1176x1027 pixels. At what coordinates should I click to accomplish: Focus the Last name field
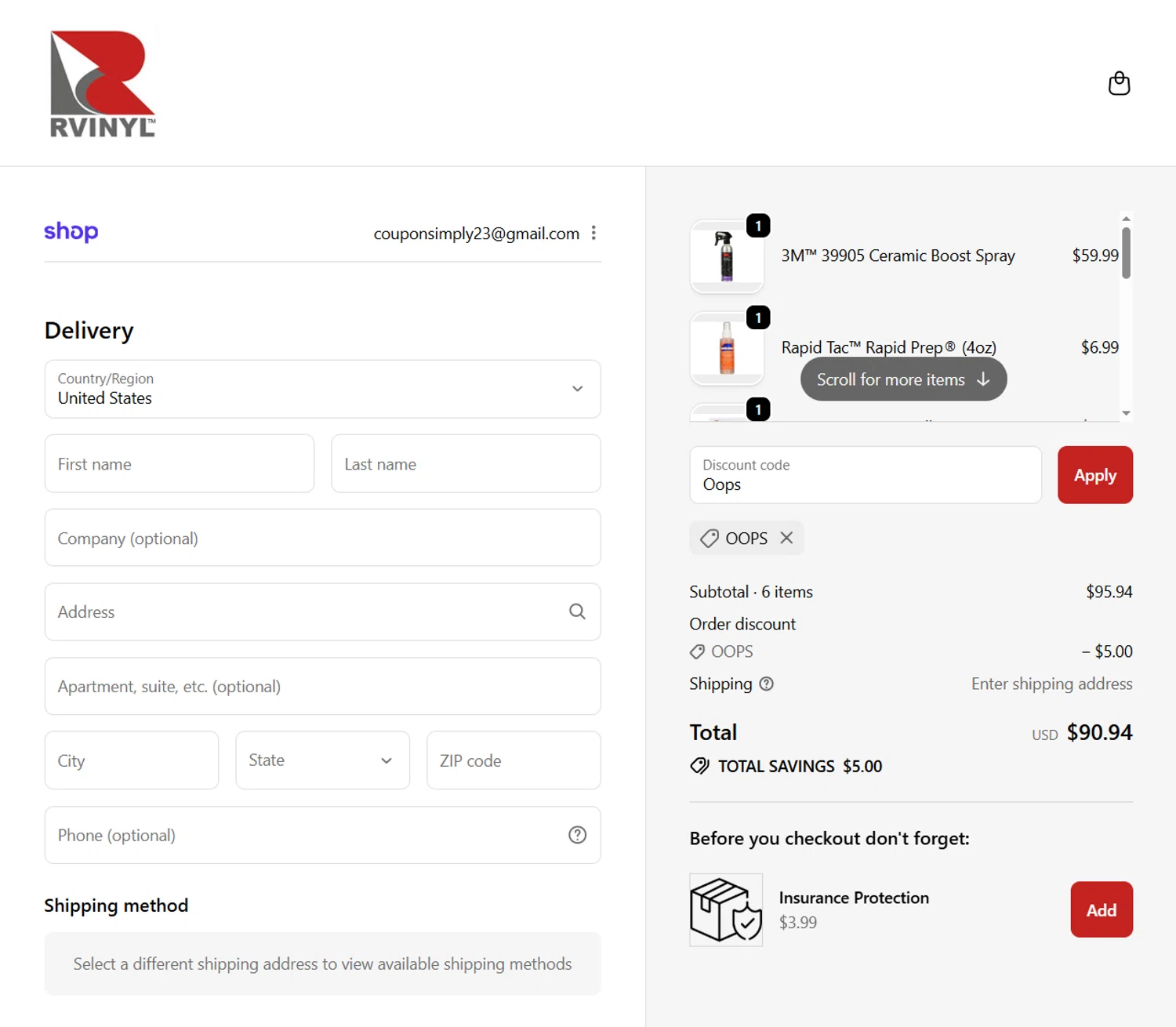tap(466, 464)
